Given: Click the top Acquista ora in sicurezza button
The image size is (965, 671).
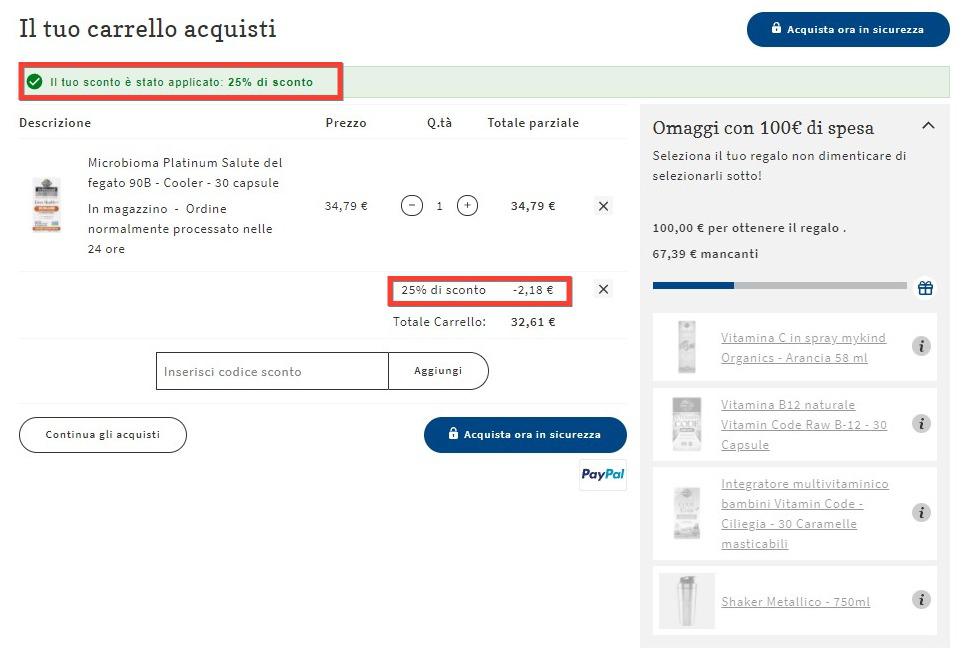Looking at the screenshot, I should (847, 30).
